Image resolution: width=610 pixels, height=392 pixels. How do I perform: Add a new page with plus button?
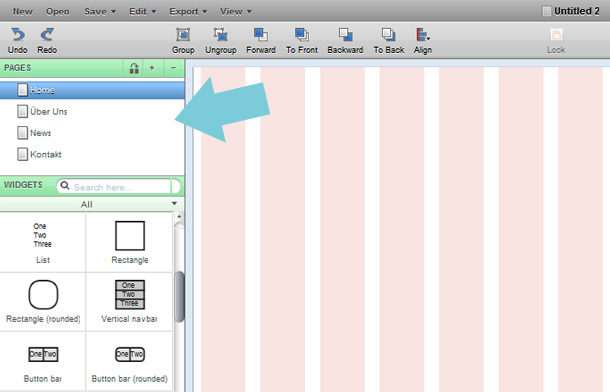[x=152, y=68]
